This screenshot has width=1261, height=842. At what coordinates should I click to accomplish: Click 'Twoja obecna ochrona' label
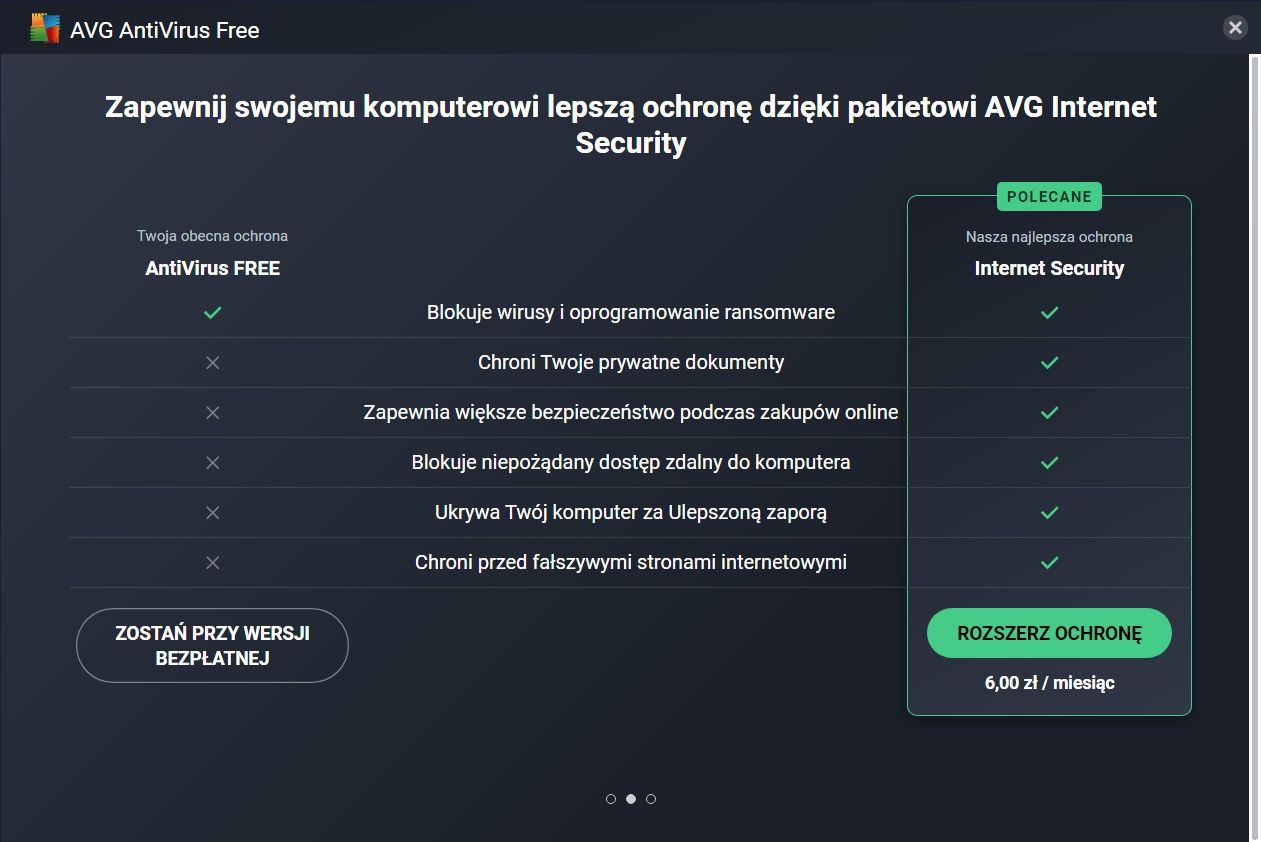[x=212, y=236]
